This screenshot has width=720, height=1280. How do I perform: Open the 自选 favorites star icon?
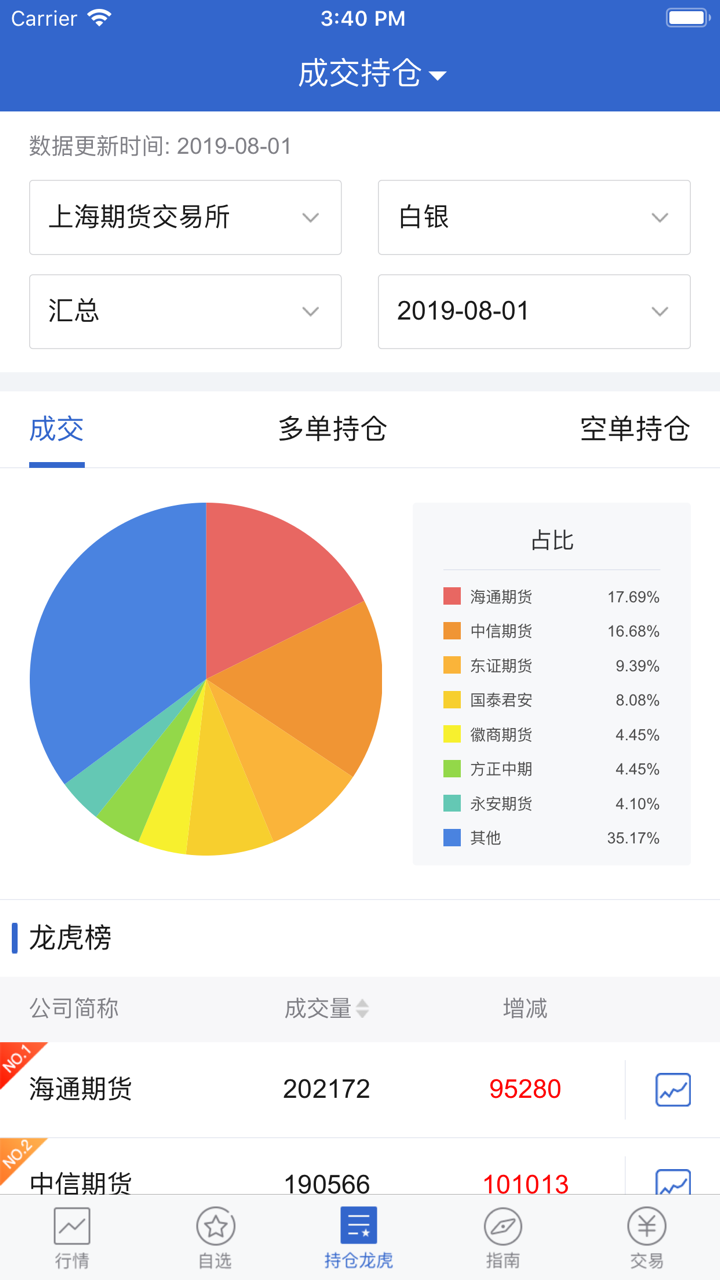pos(216,1226)
